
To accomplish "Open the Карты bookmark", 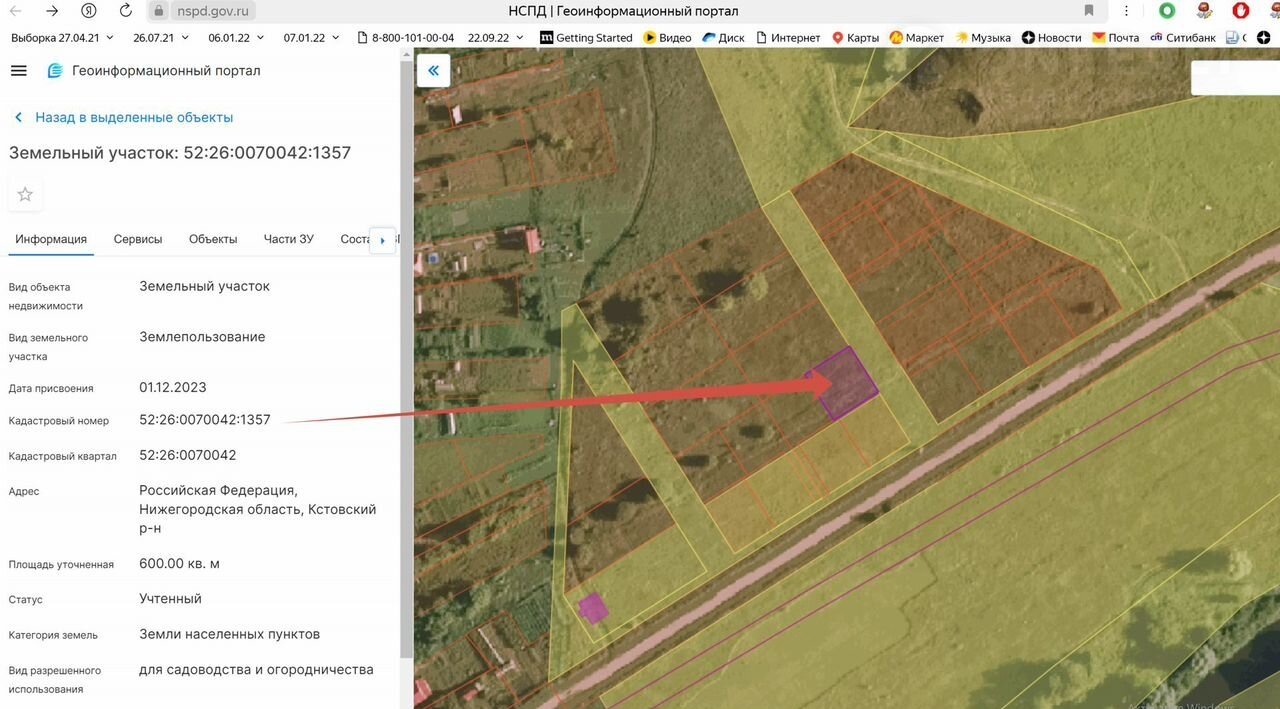I will [855, 37].
